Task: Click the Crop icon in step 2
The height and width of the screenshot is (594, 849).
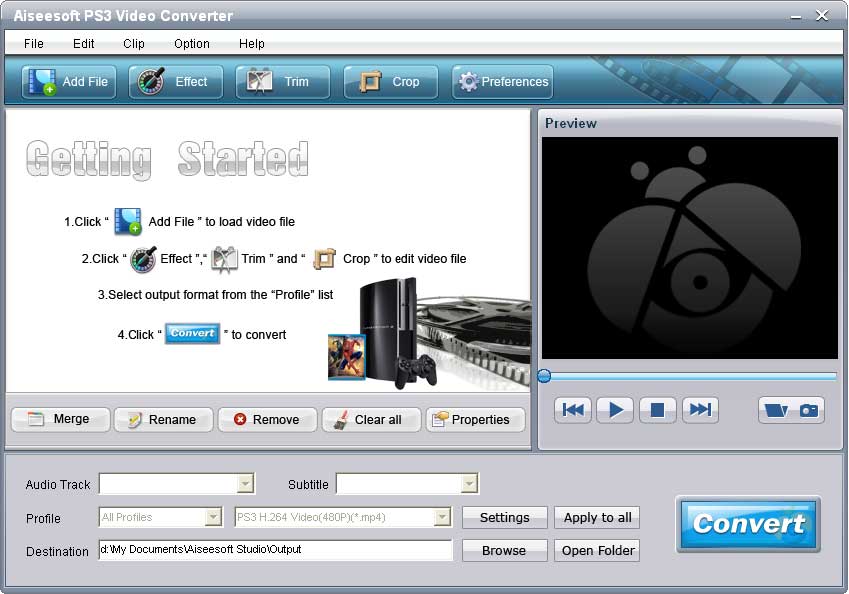Action: [324, 259]
